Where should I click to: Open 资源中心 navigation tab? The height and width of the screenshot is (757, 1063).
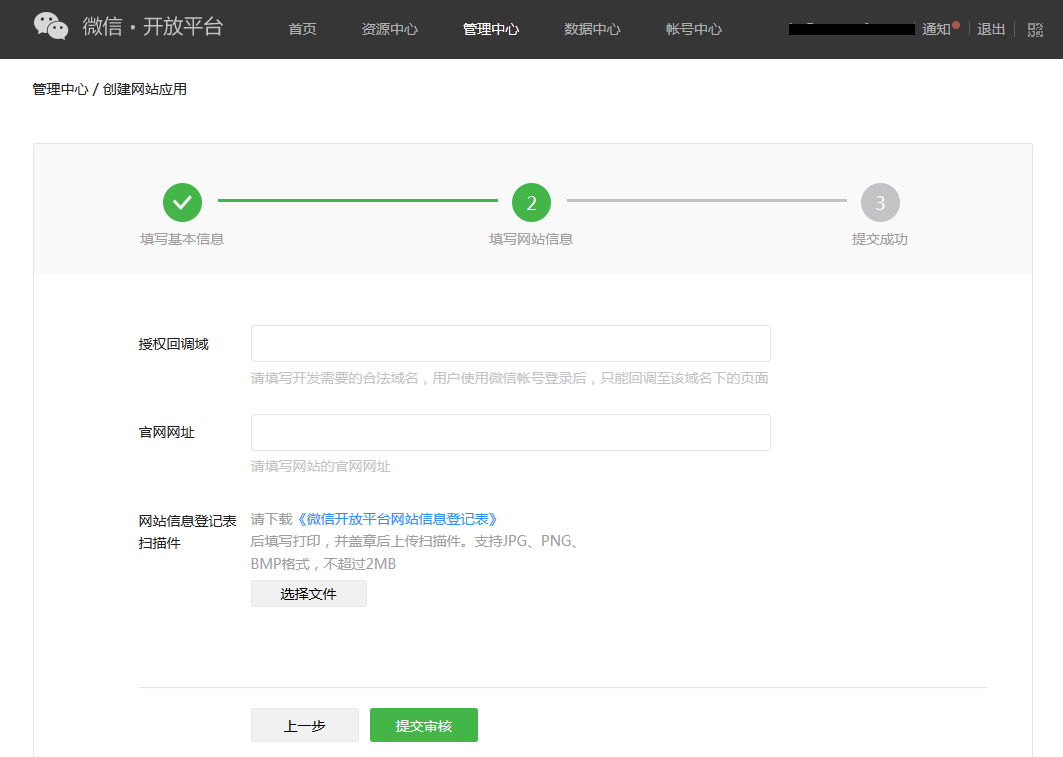click(x=390, y=29)
